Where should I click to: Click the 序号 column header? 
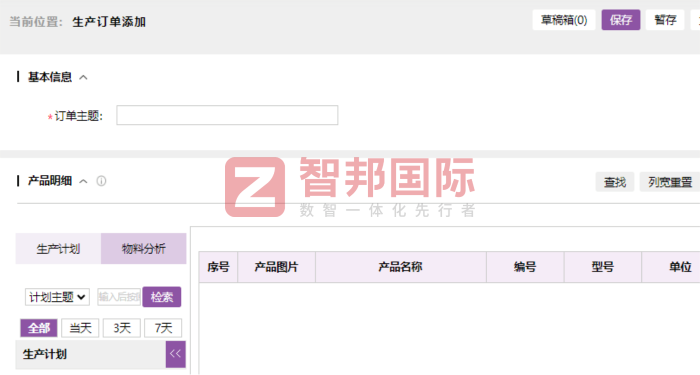[x=218, y=267]
